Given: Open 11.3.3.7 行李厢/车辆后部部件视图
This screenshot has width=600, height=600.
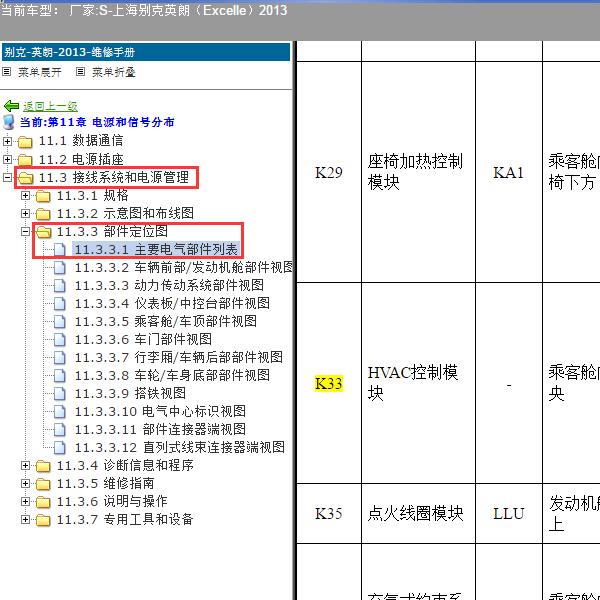Looking at the screenshot, I should pyautogui.click(x=179, y=357).
